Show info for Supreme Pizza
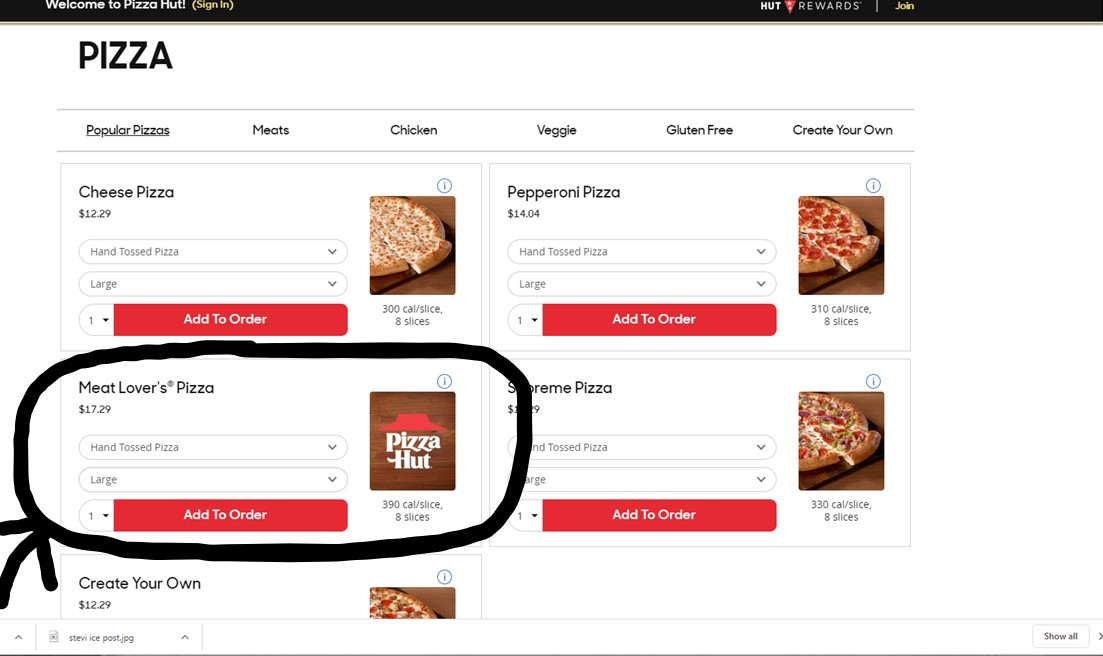1103x656 pixels. [873, 381]
